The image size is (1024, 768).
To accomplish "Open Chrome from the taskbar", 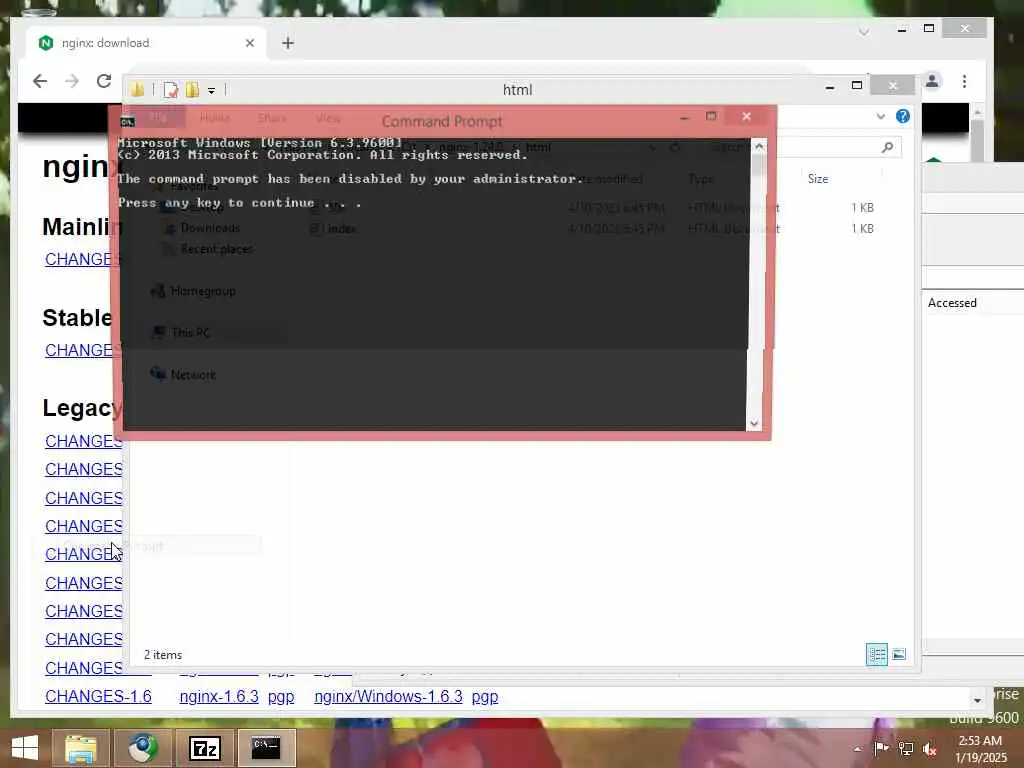I will coord(143,748).
